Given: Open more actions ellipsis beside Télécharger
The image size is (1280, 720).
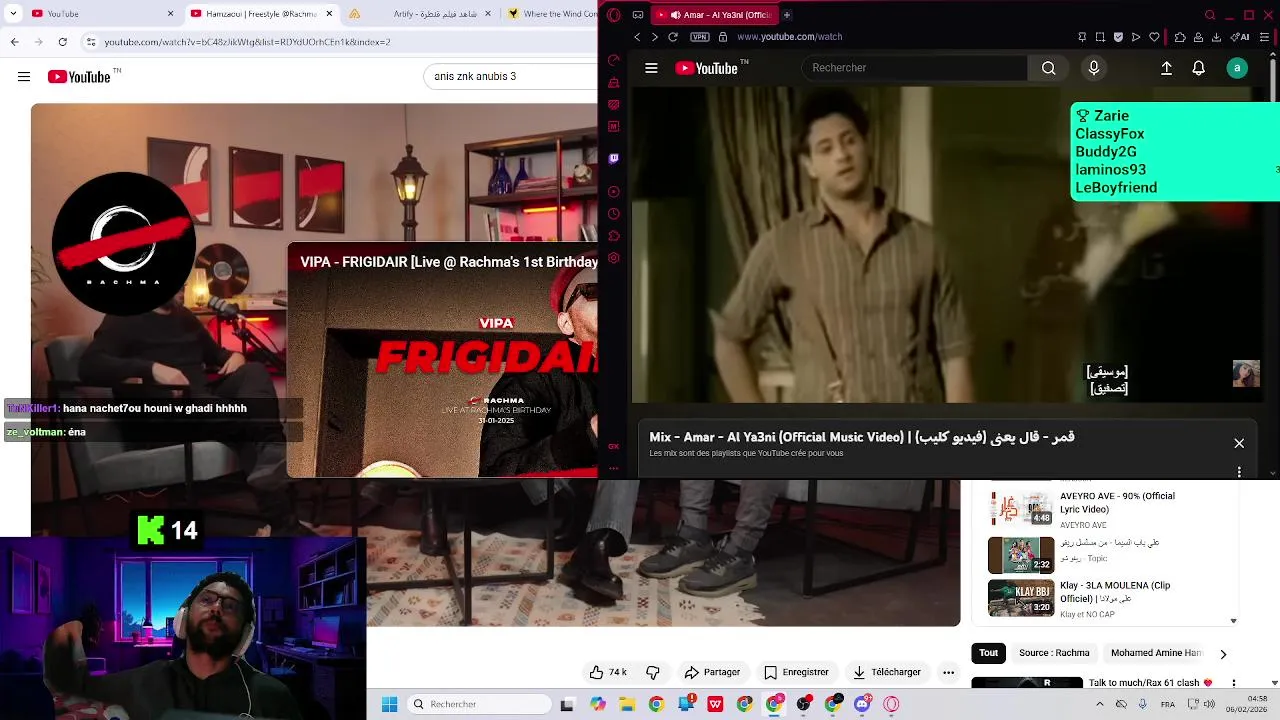Looking at the screenshot, I should [948, 672].
